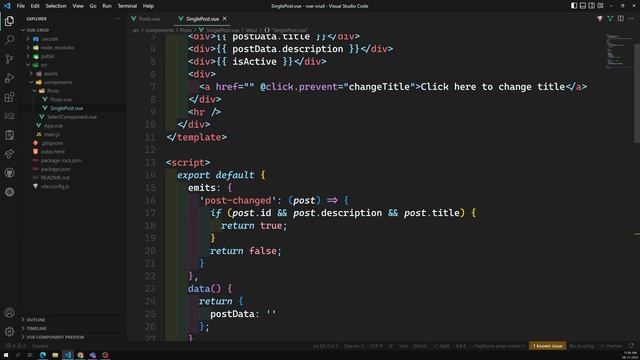Toggle the bottom panel layout button
The width and height of the screenshot is (640, 360).
point(583,6)
